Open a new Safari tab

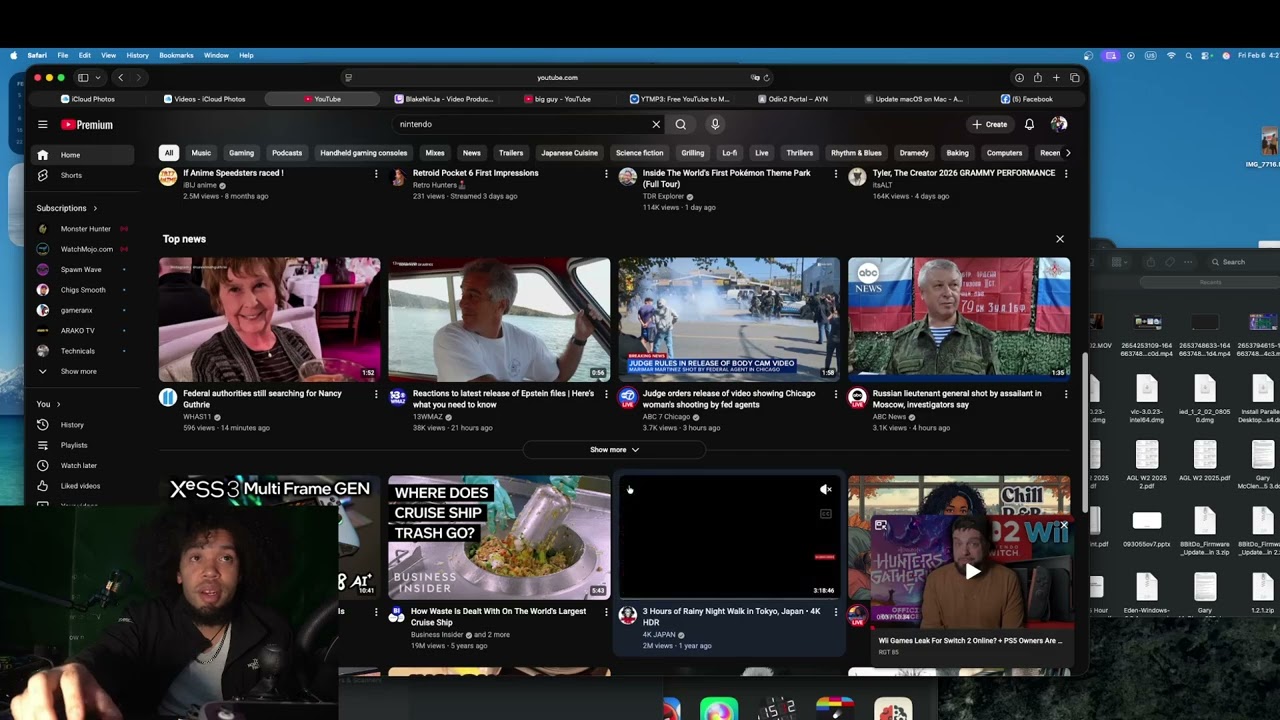1056,77
